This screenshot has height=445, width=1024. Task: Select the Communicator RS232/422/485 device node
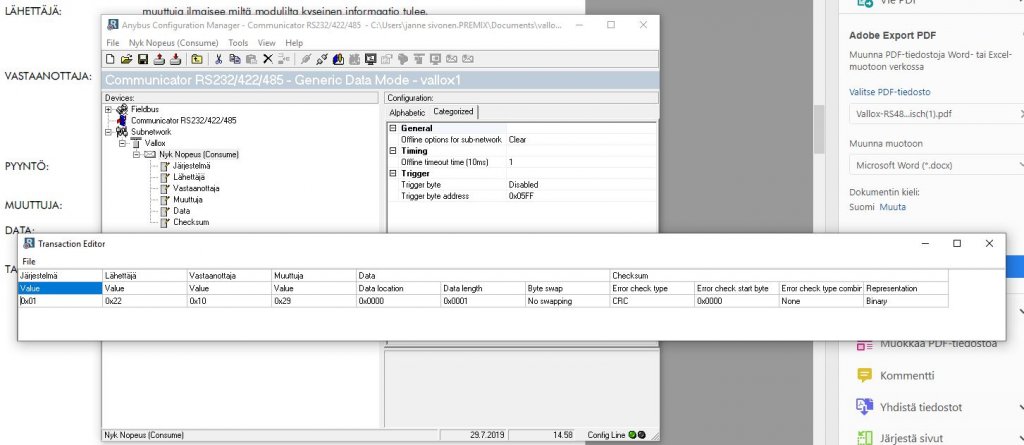click(x=183, y=120)
